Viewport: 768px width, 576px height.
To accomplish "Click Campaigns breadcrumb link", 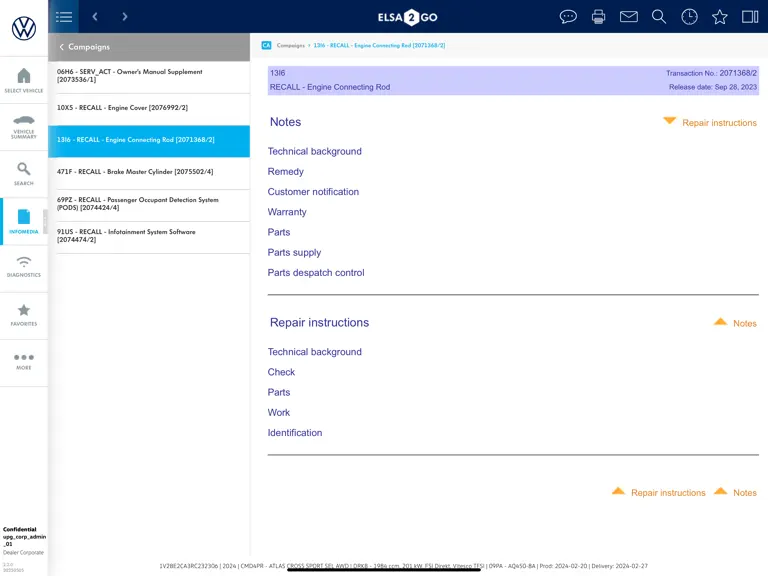I will pyautogui.click(x=290, y=46).
